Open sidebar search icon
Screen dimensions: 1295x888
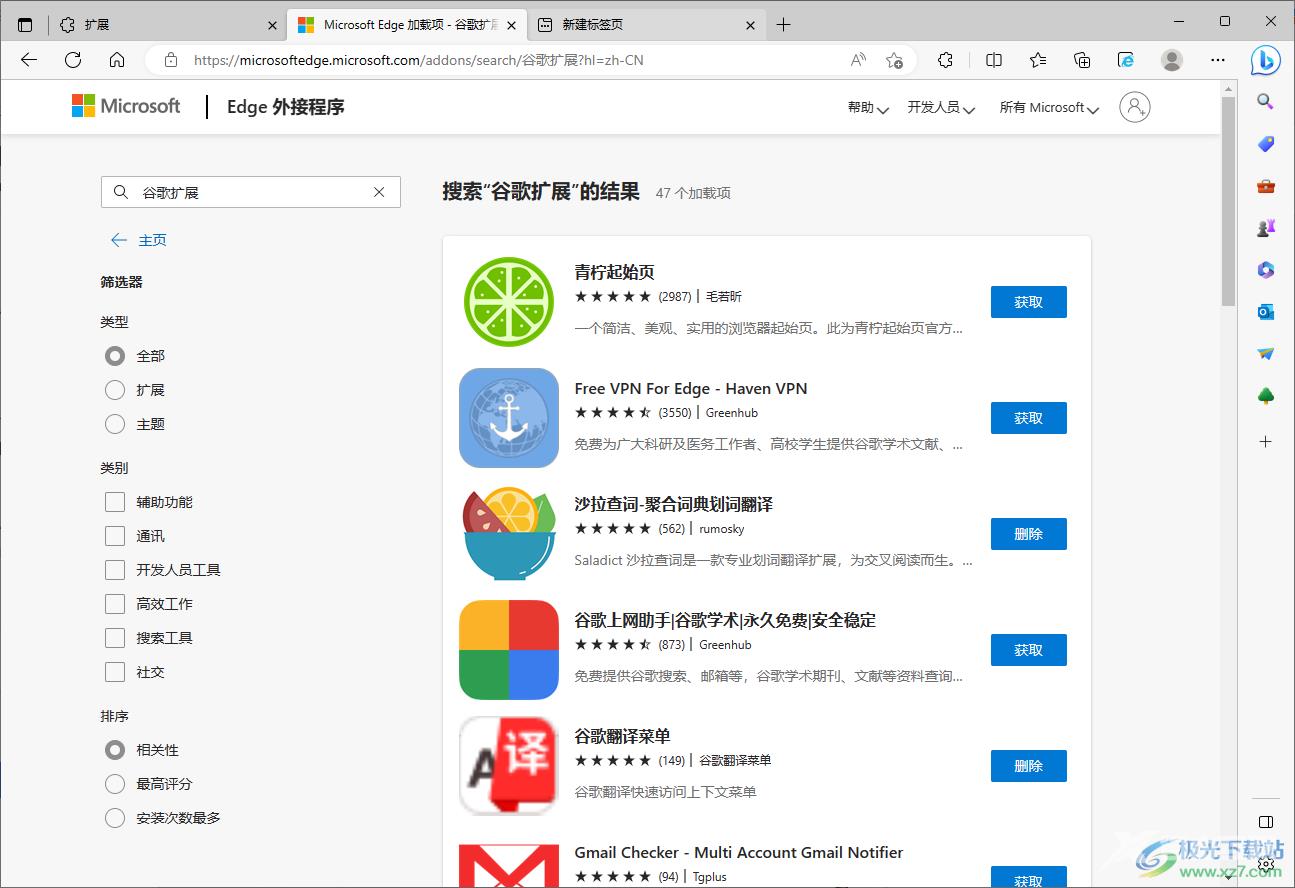tap(1266, 102)
